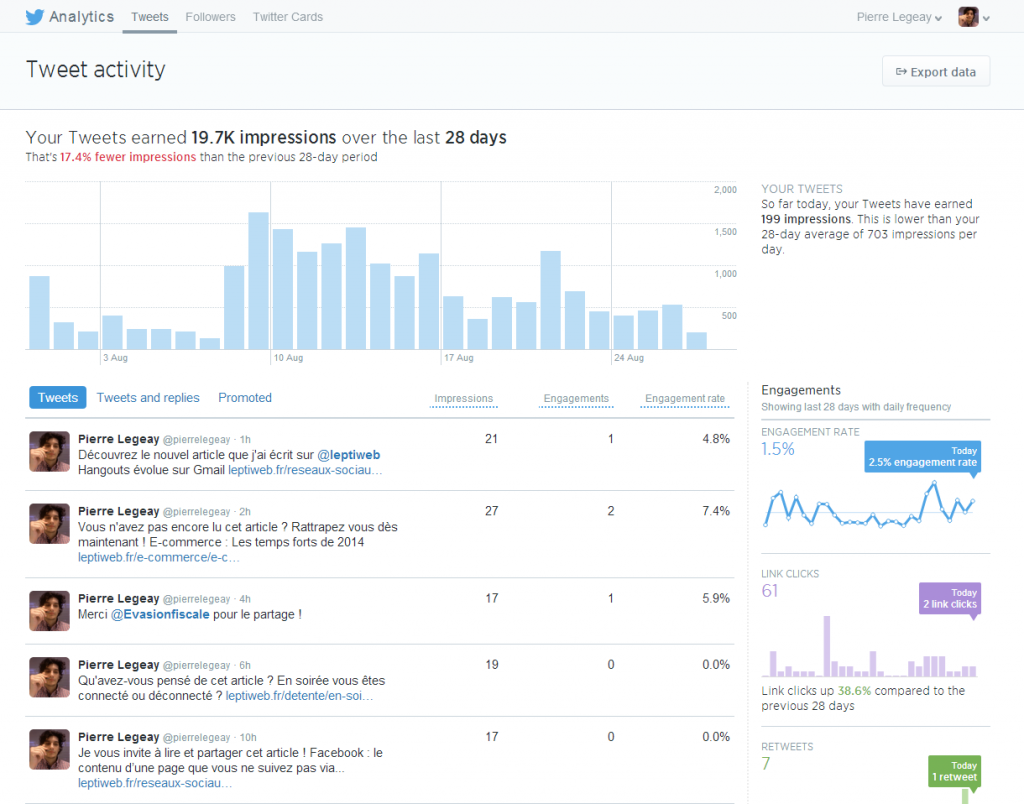Click avatar of the Evasionfiscale tweet
The height and width of the screenshot is (804, 1024).
coord(50,611)
